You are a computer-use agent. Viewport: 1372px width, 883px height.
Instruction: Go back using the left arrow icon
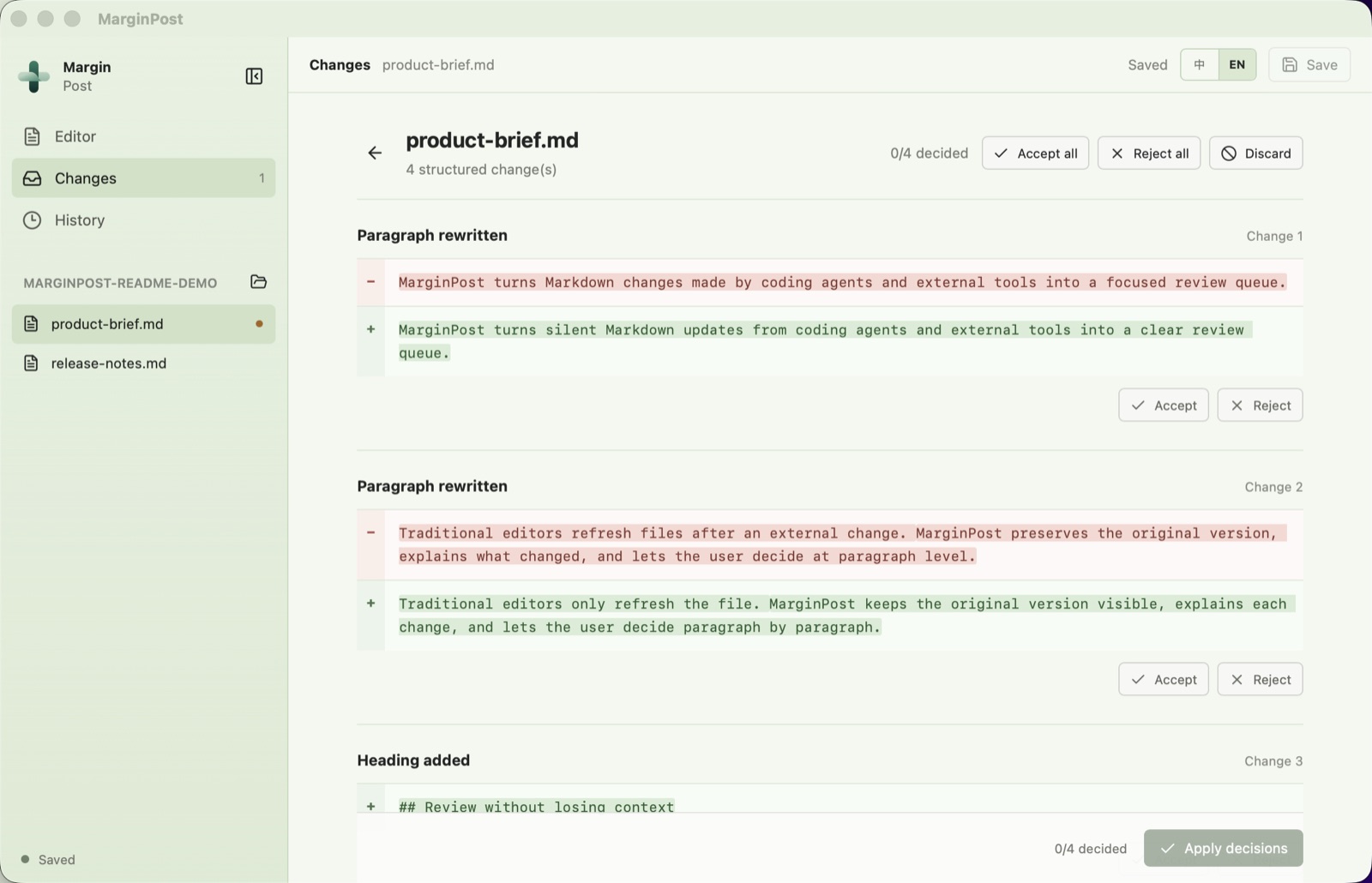[375, 153]
